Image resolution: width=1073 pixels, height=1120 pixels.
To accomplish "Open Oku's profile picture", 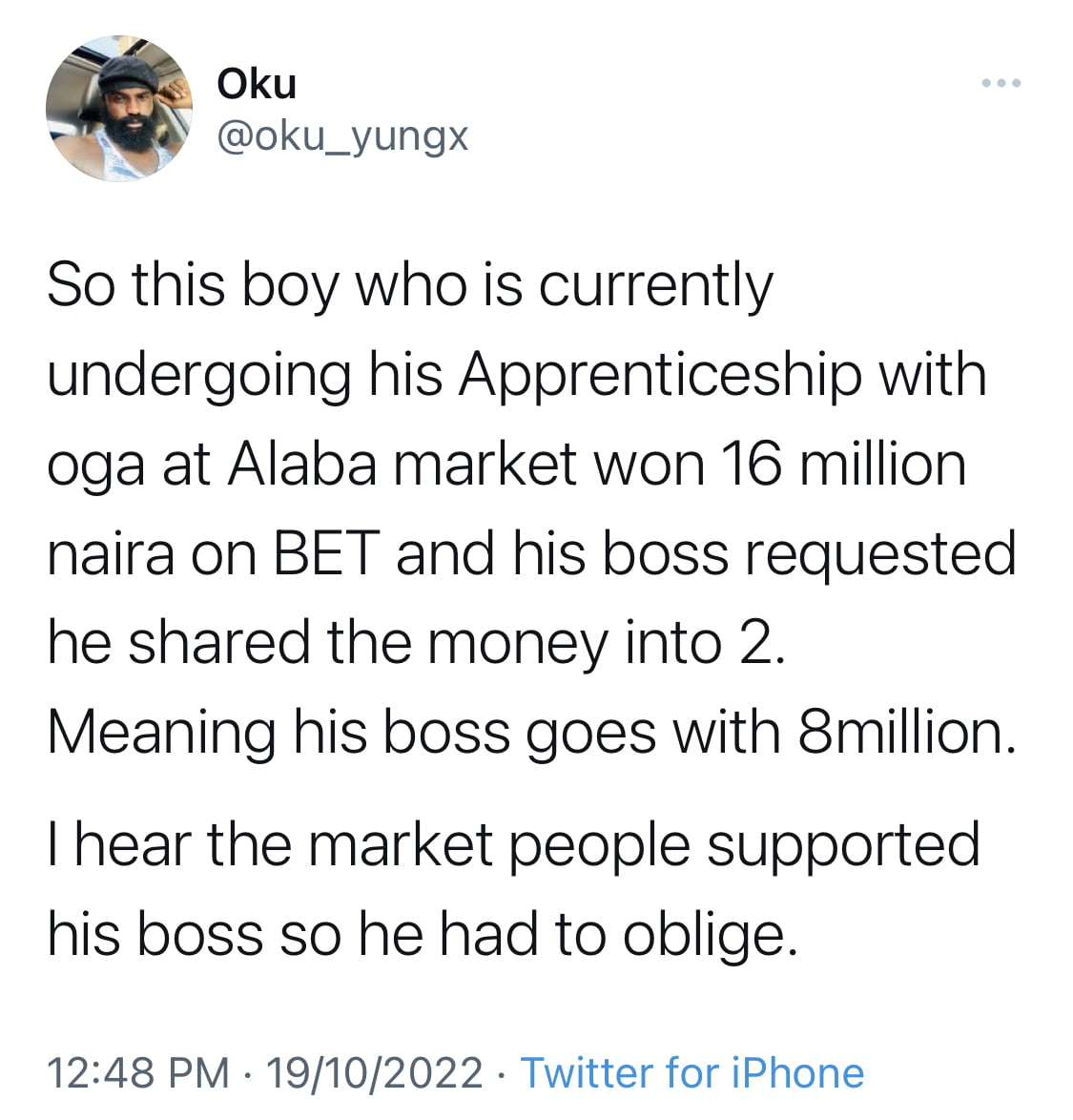I will [x=118, y=108].
